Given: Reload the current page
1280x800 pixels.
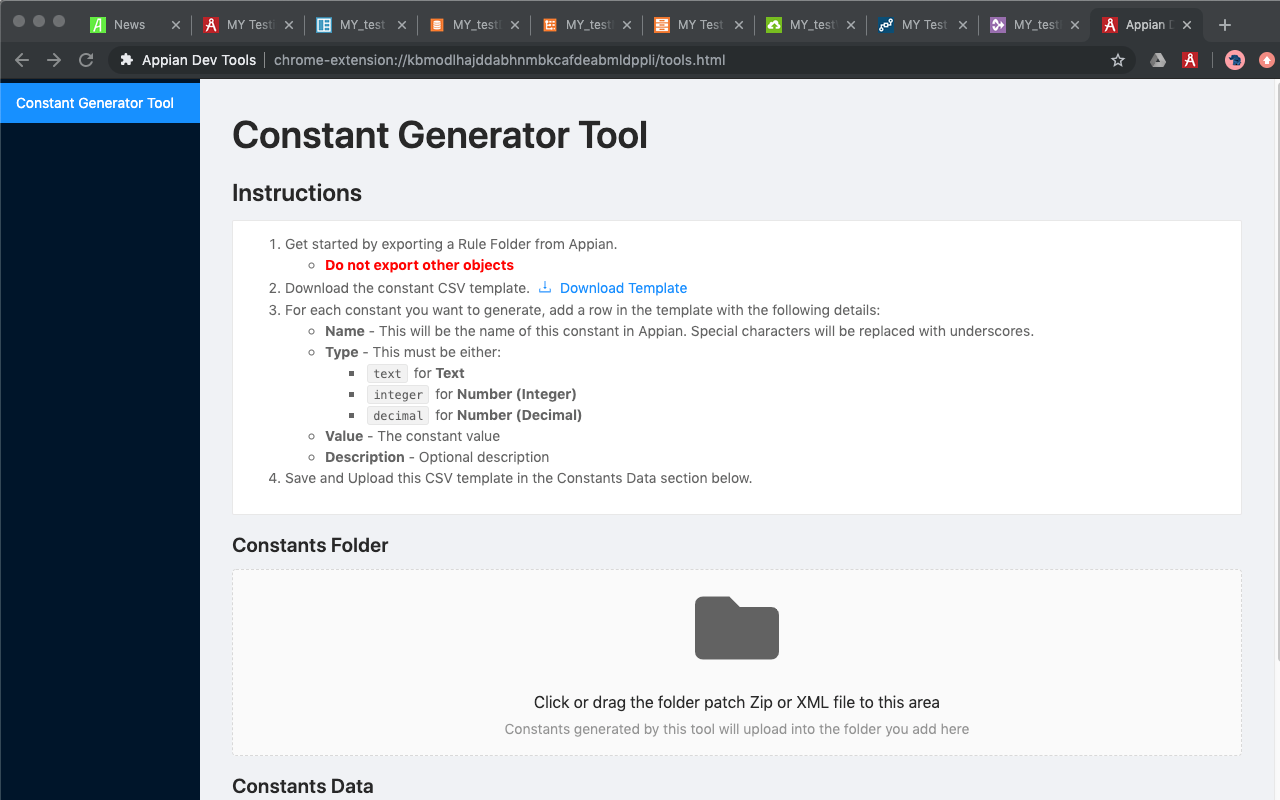Looking at the screenshot, I should tap(86, 60).
